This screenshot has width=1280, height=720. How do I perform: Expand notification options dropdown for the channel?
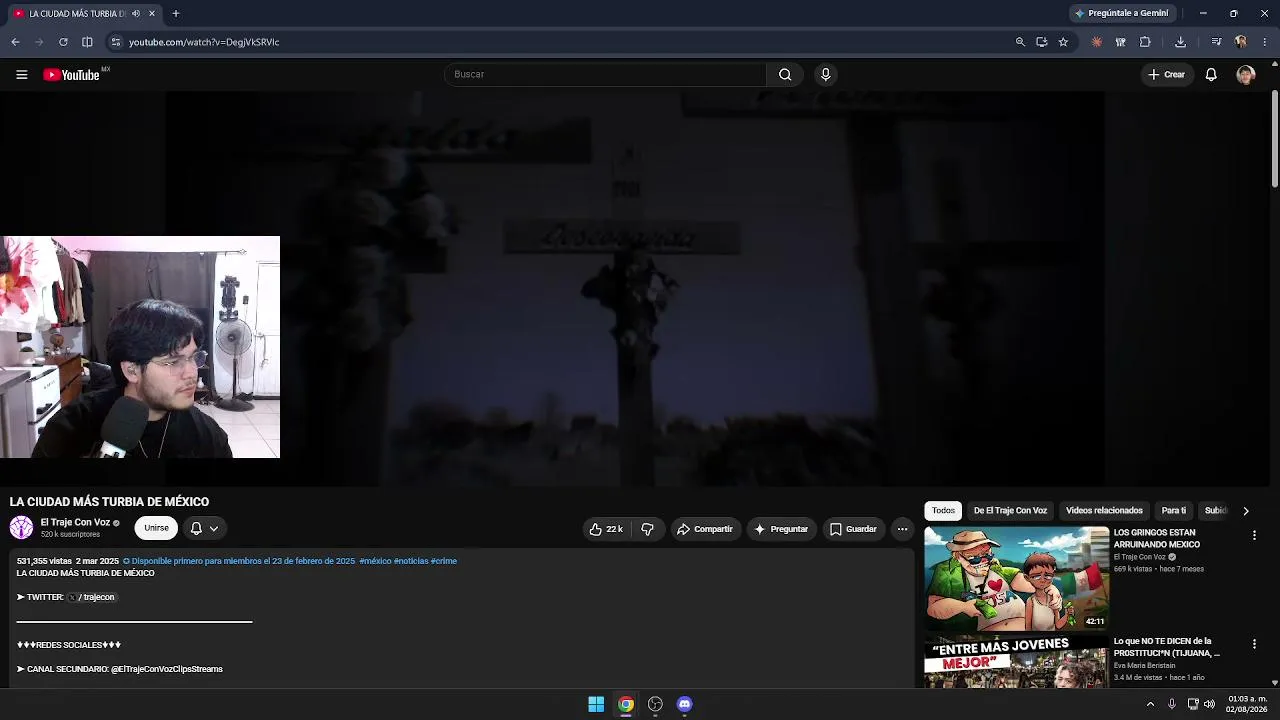click(x=204, y=528)
